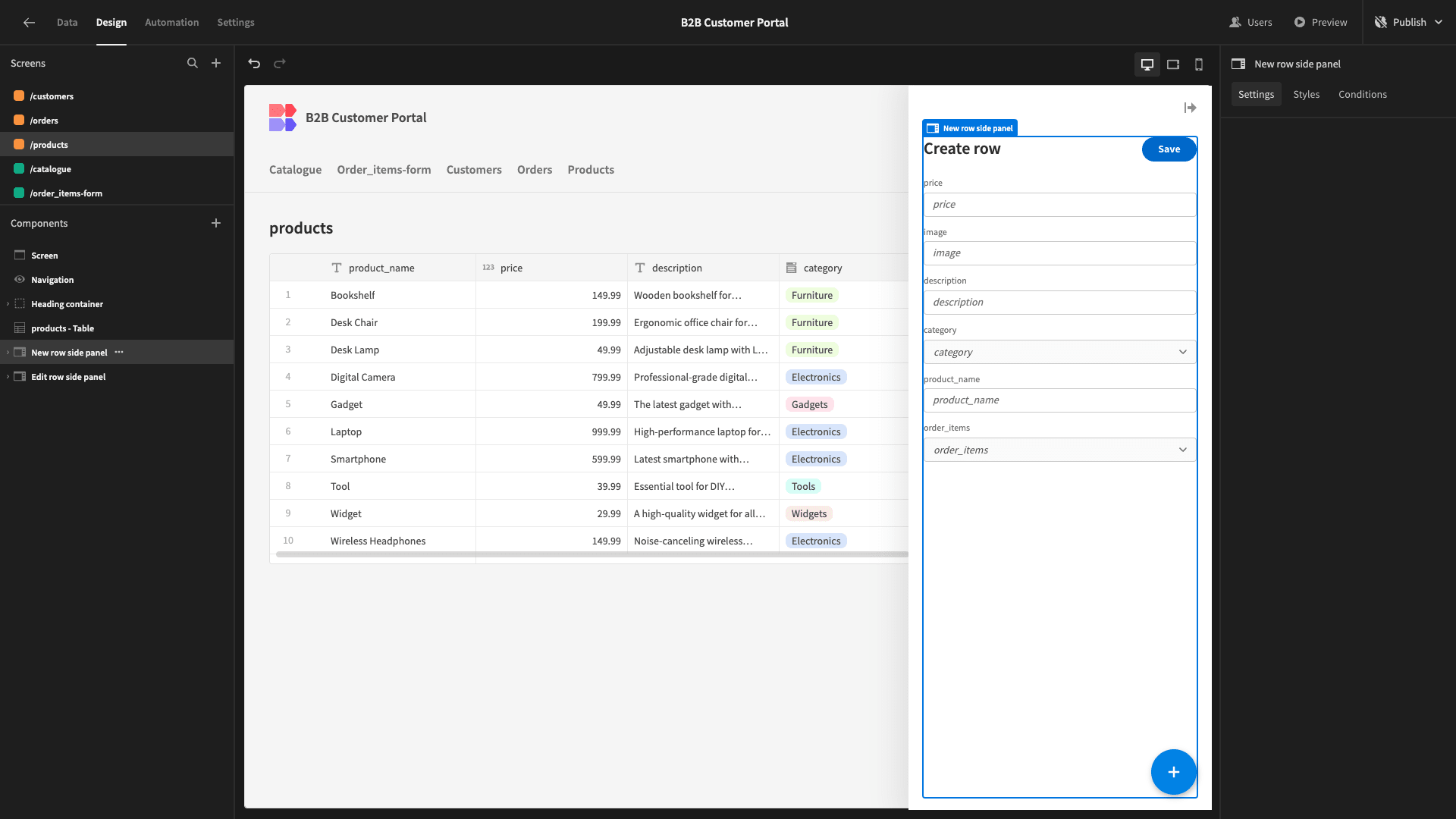
Task: Click the Save button in Create row
Action: [x=1169, y=149]
